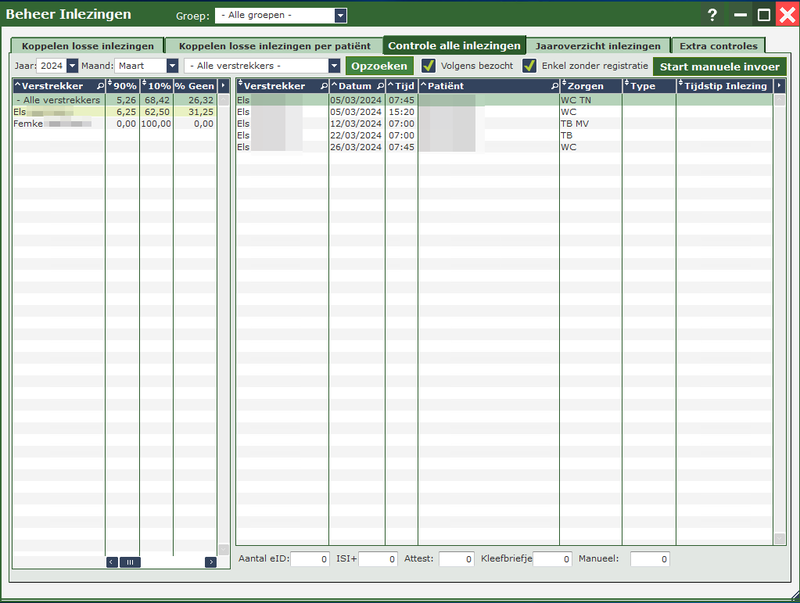The width and height of the screenshot is (800, 603).
Task: Click the ISI+ field
Action: (378, 559)
